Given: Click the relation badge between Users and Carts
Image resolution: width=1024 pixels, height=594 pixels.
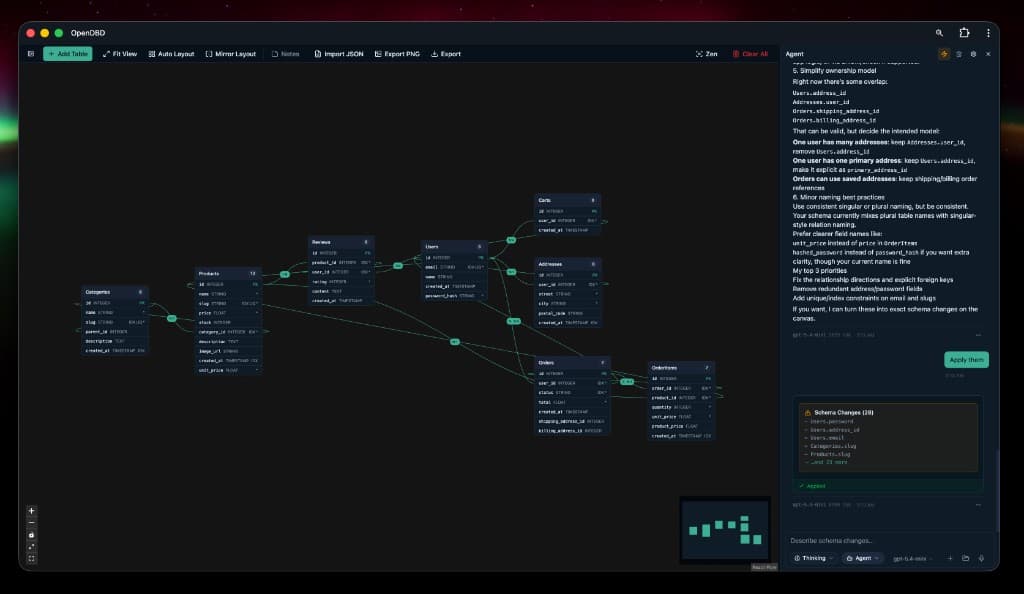Looking at the screenshot, I should (x=511, y=240).
